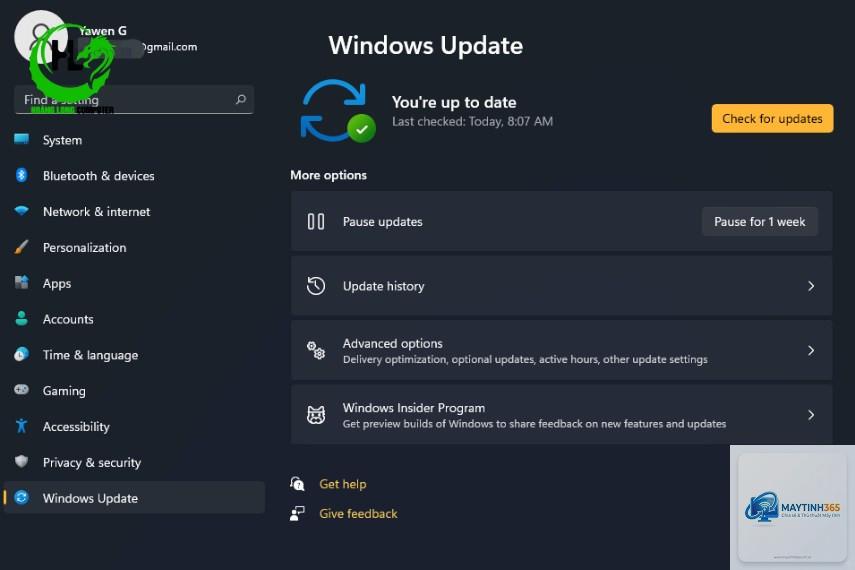This screenshot has height=570, width=855.
Task: Click the Accounts person icon
Action: pos(21,319)
